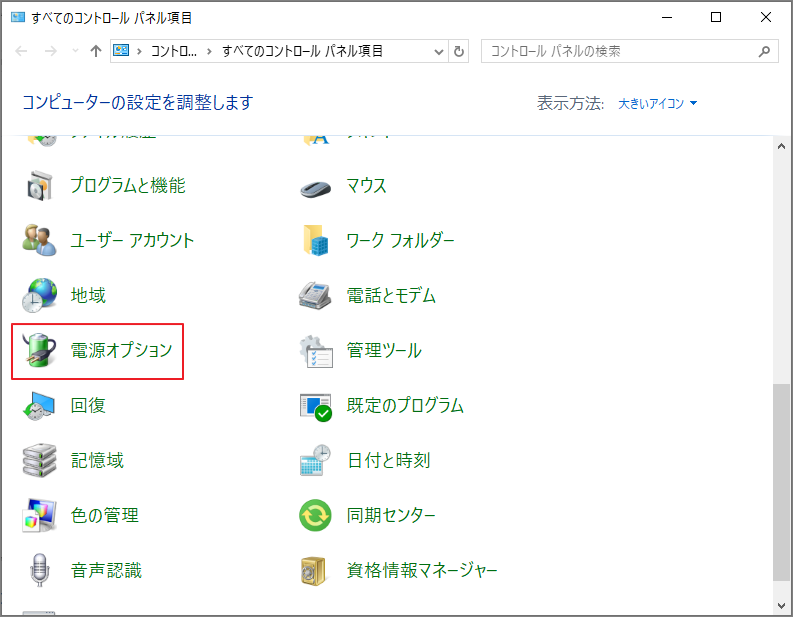Open the 既定のプログラム link
The width and height of the screenshot is (793, 617).
(x=405, y=405)
